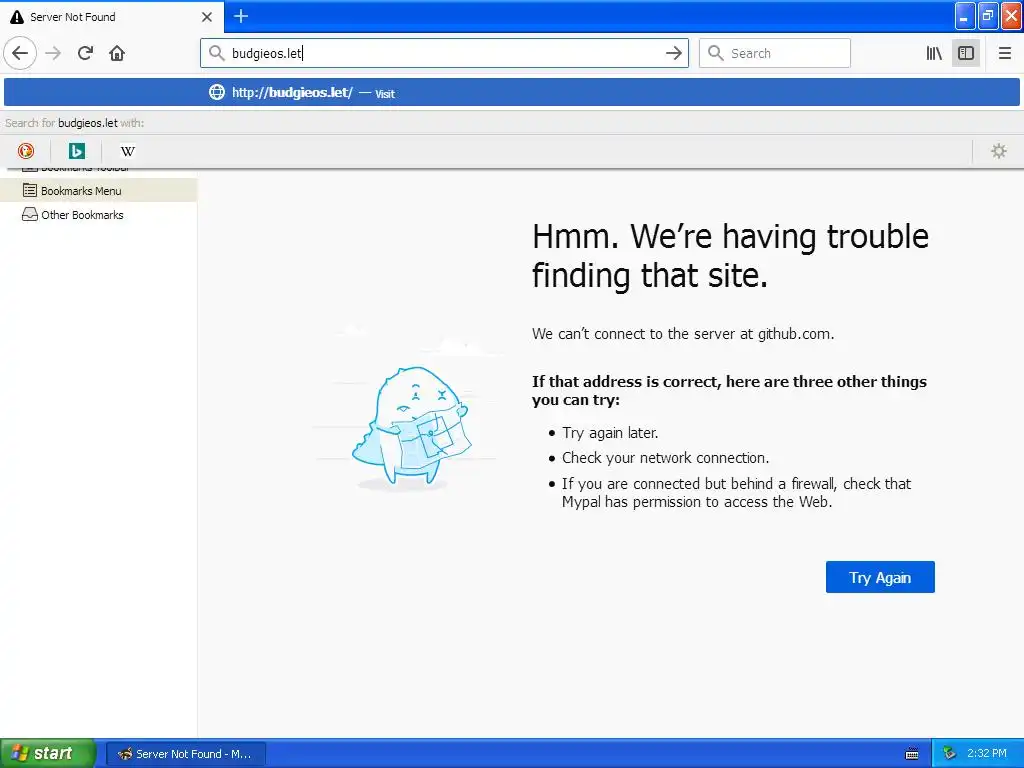
Task: Click 'Check your network connection.' text
Action: tap(665, 458)
